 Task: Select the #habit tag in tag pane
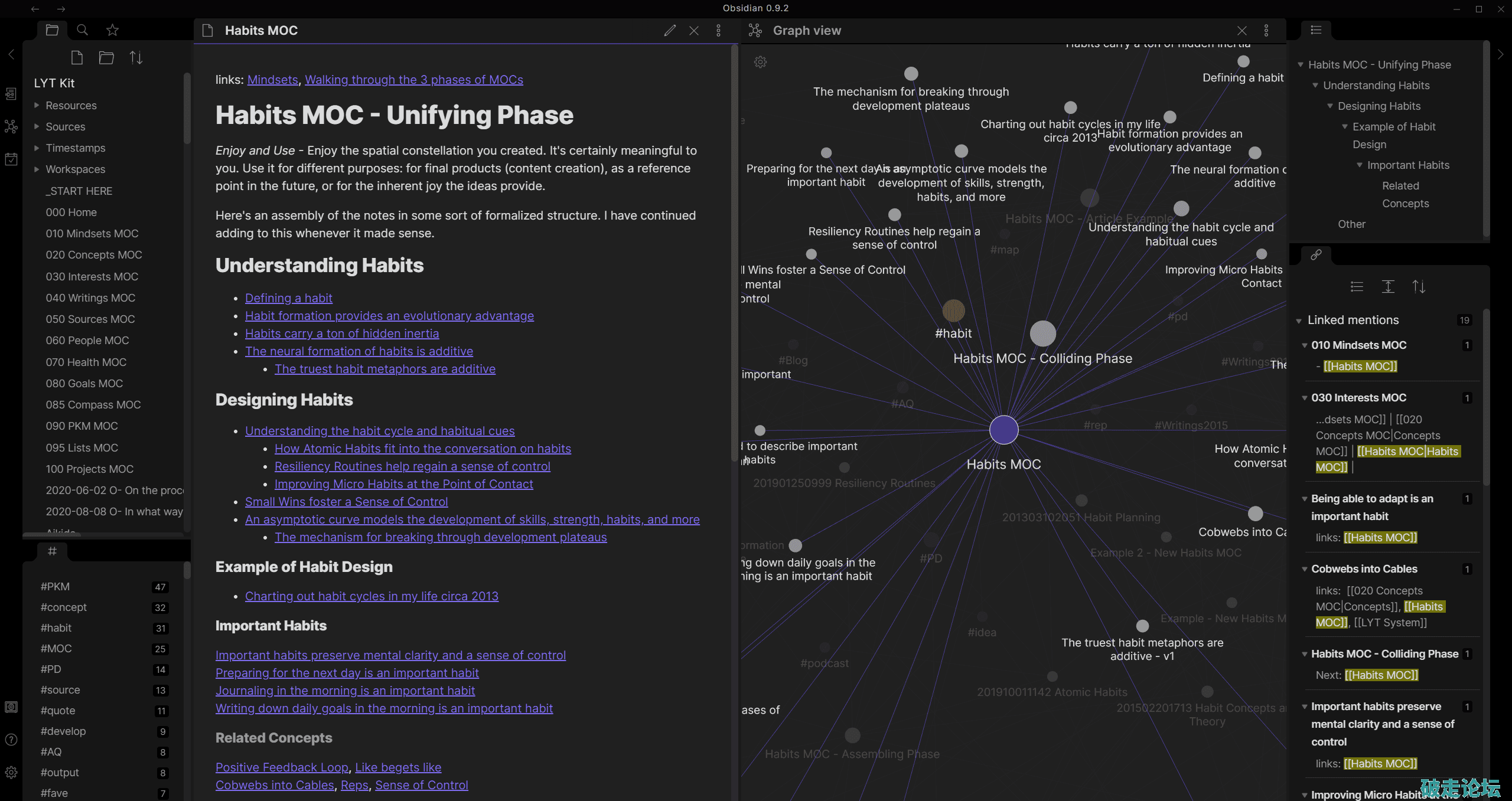(x=56, y=628)
